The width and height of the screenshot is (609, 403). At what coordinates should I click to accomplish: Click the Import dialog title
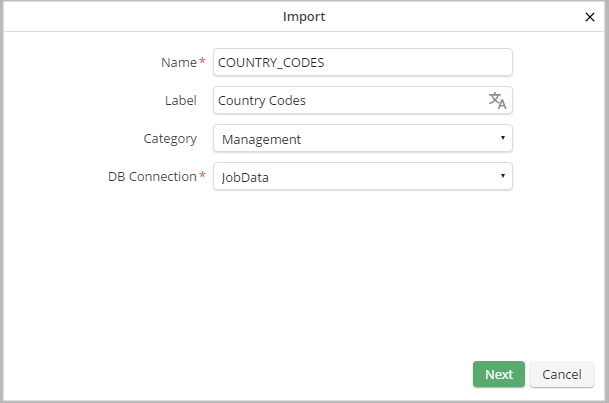[x=304, y=17]
